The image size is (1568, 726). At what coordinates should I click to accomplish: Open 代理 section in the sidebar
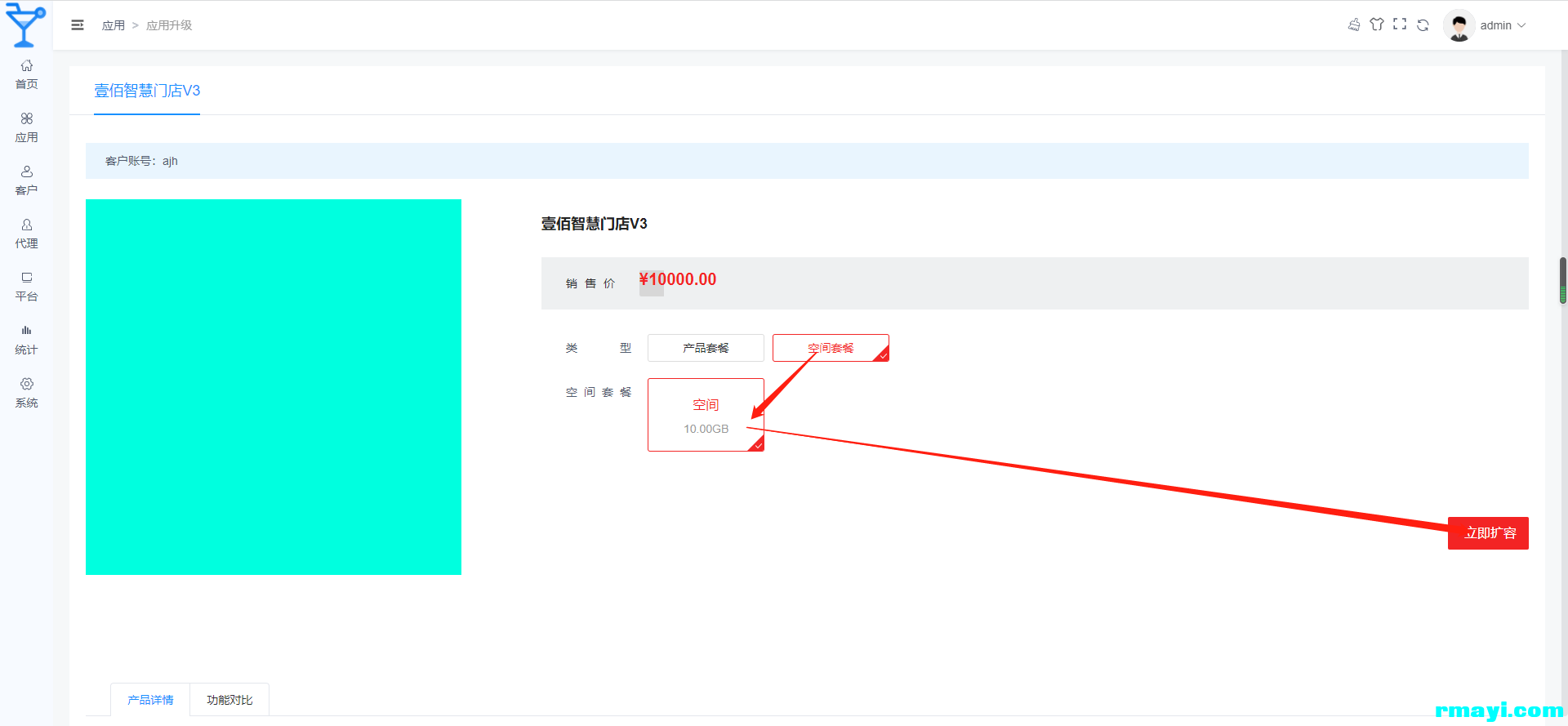point(26,234)
